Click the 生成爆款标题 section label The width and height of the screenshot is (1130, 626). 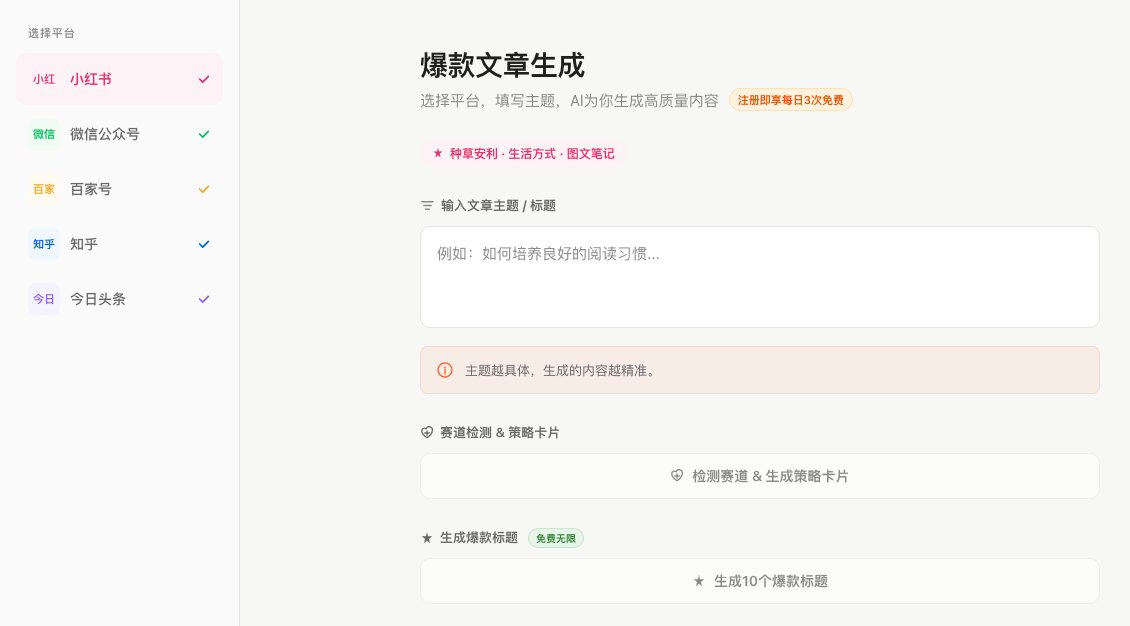tap(479, 538)
